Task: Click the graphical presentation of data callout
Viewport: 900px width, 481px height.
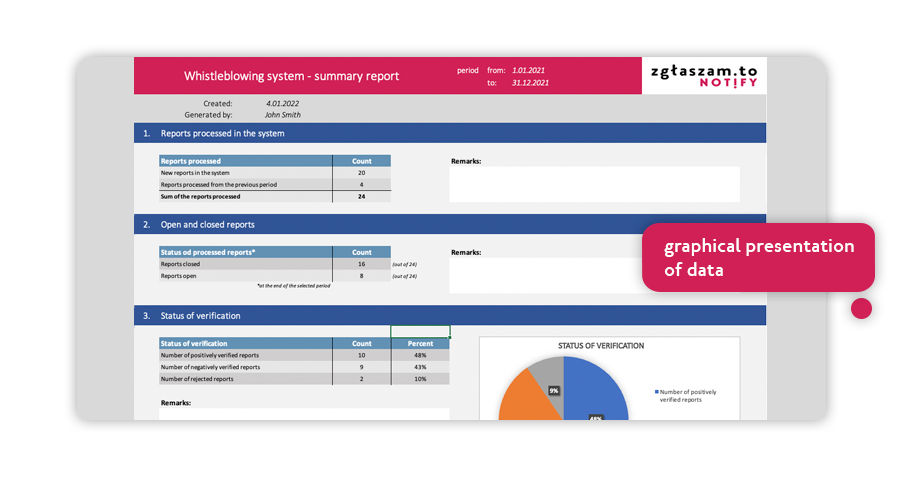Action: point(758,257)
